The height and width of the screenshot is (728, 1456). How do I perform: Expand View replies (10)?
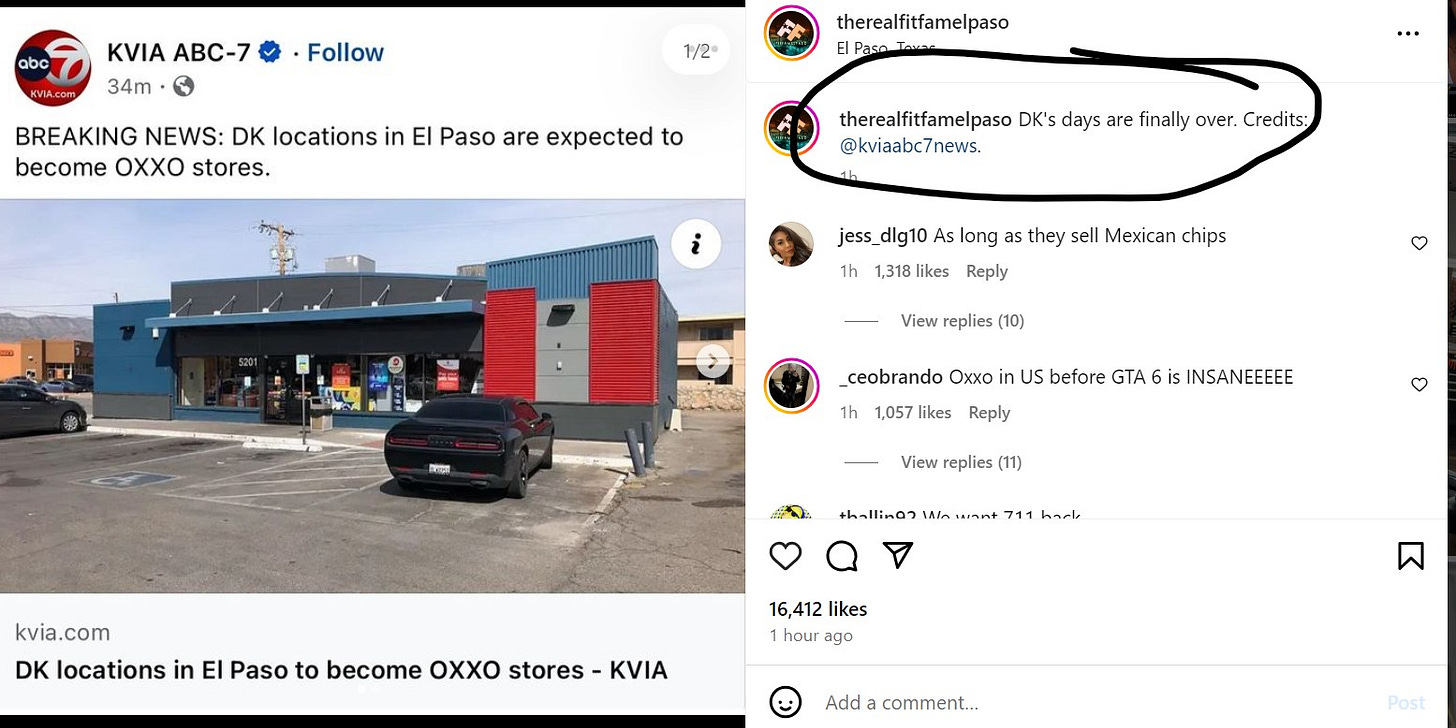[962, 321]
